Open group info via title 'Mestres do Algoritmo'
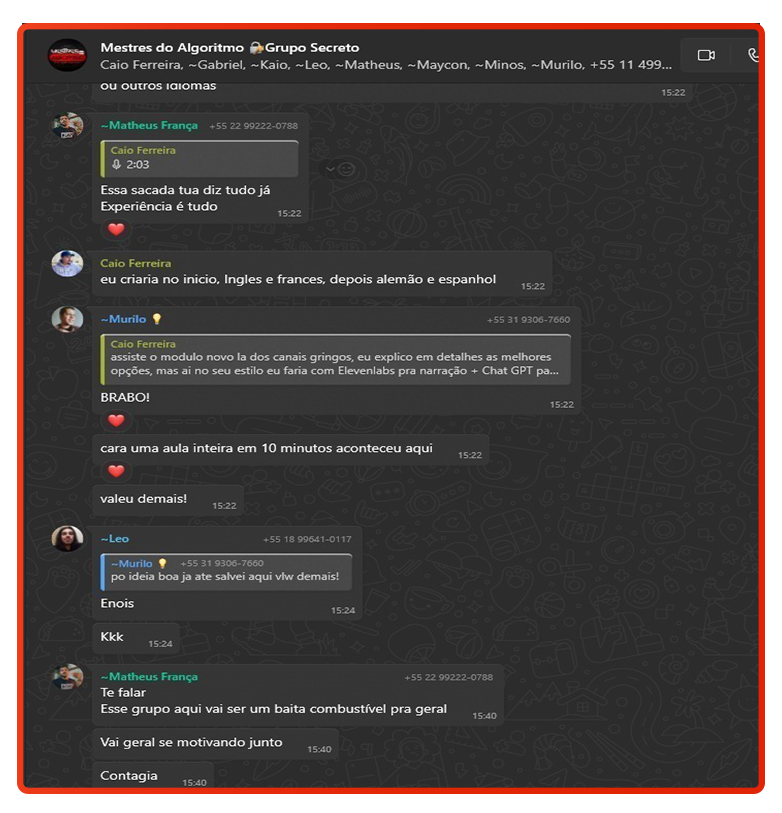The width and height of the screenshot is (782, 813). 172,48
